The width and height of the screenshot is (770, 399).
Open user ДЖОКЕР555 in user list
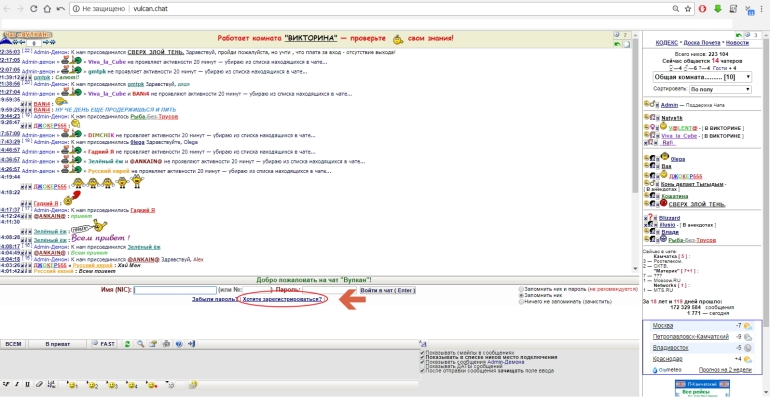(685, 176)
